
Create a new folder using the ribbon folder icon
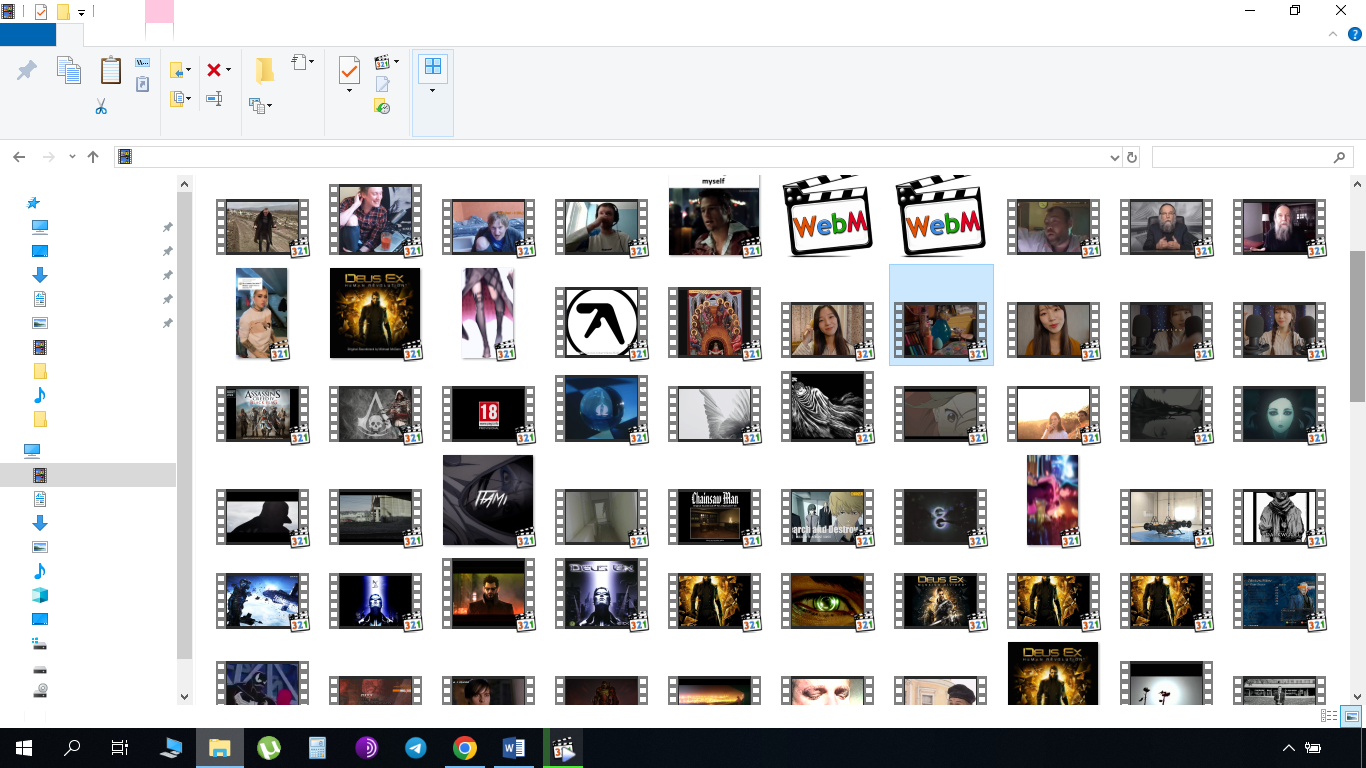point(264,69)
